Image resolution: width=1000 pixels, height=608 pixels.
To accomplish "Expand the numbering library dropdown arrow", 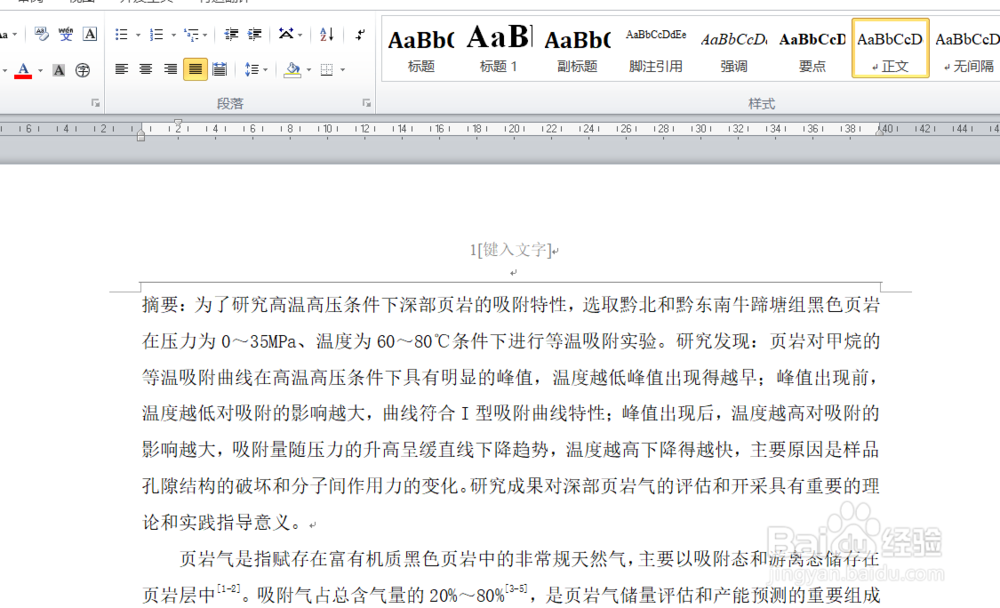I will pos(173,35).
